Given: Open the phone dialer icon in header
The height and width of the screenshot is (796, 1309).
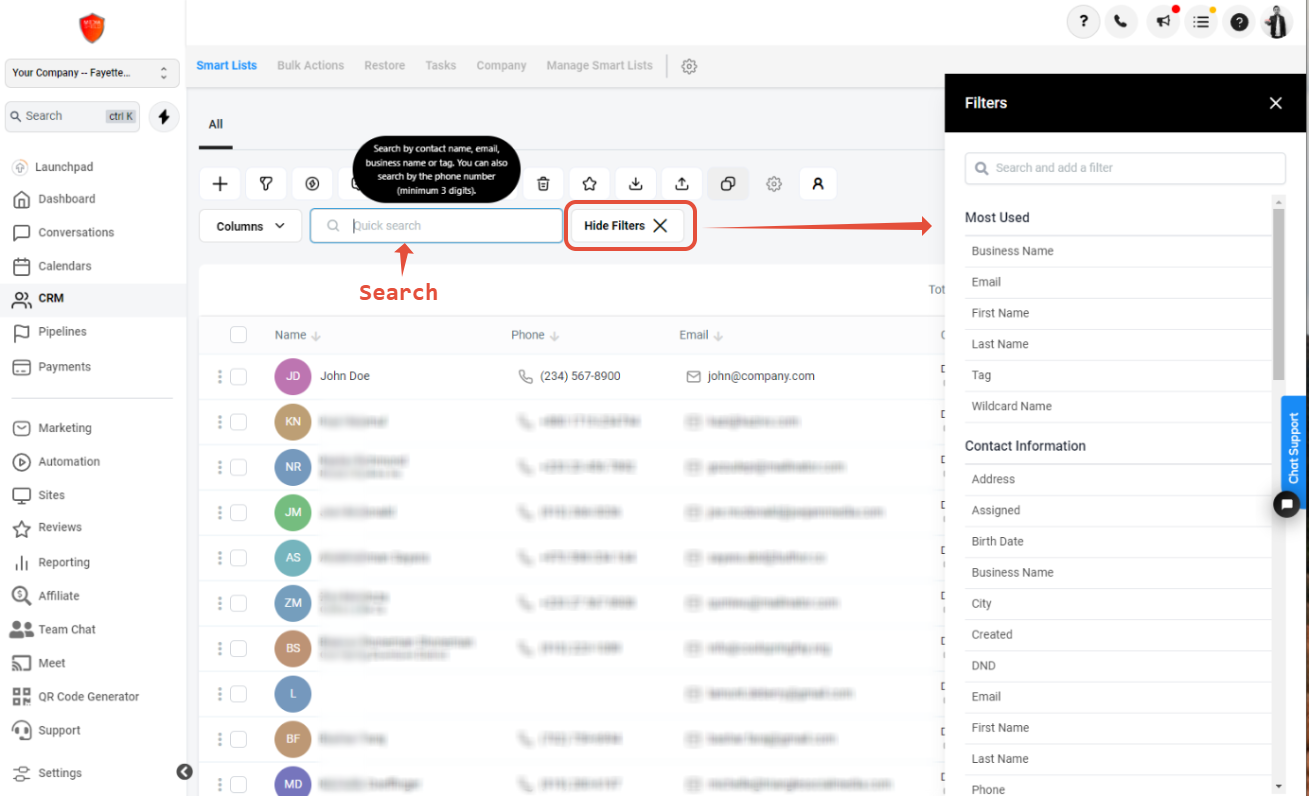Looking at the screenshot, I should (x=1122, y=21).
